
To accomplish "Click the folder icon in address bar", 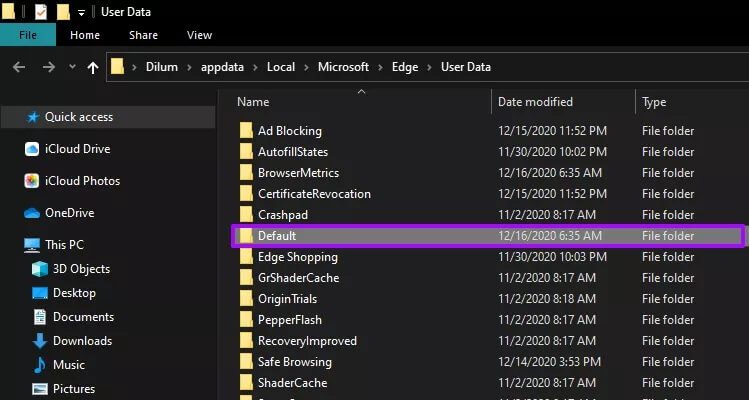I will (x=118, y=67).
